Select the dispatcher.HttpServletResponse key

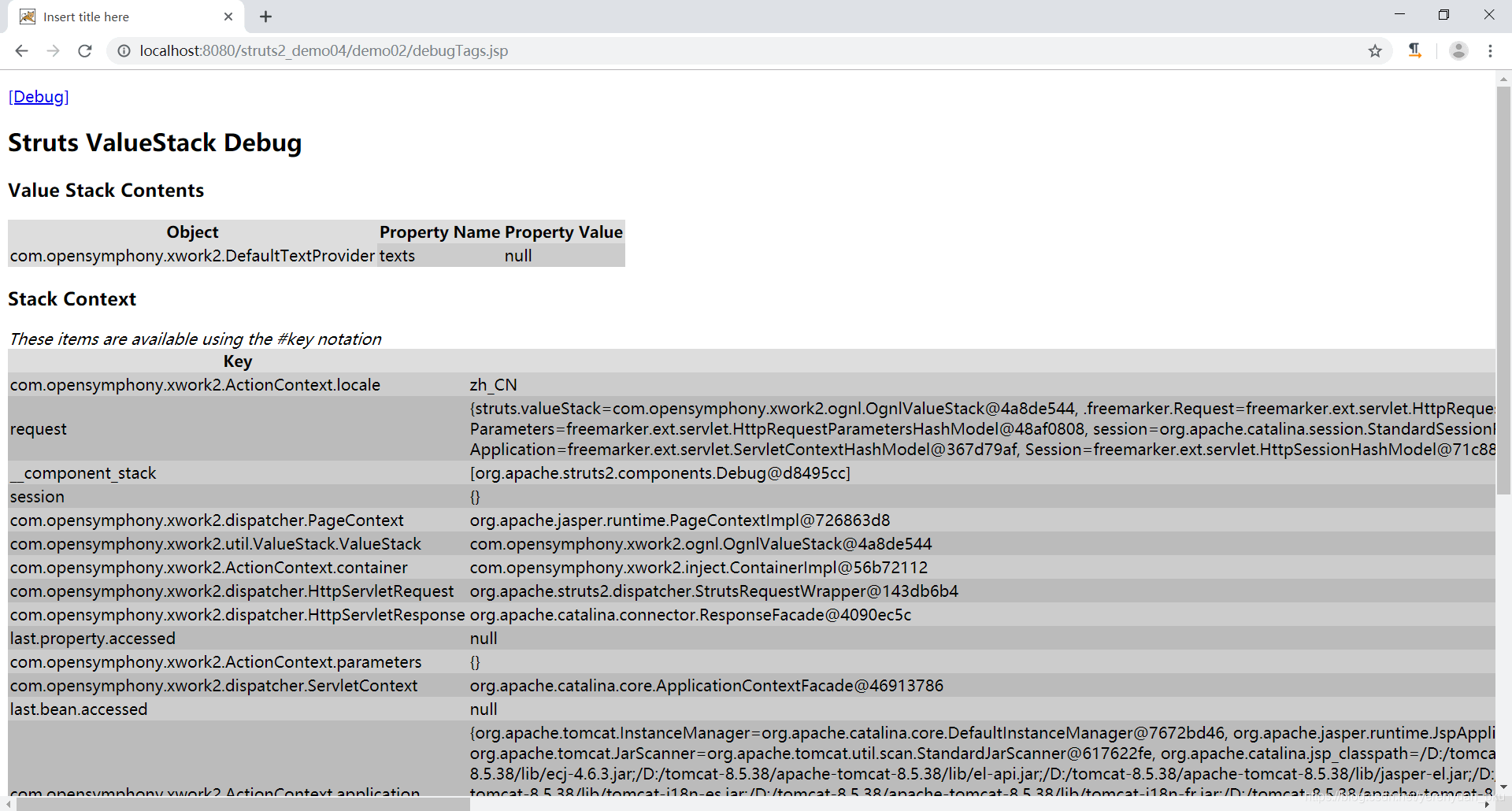pos(238,615)
